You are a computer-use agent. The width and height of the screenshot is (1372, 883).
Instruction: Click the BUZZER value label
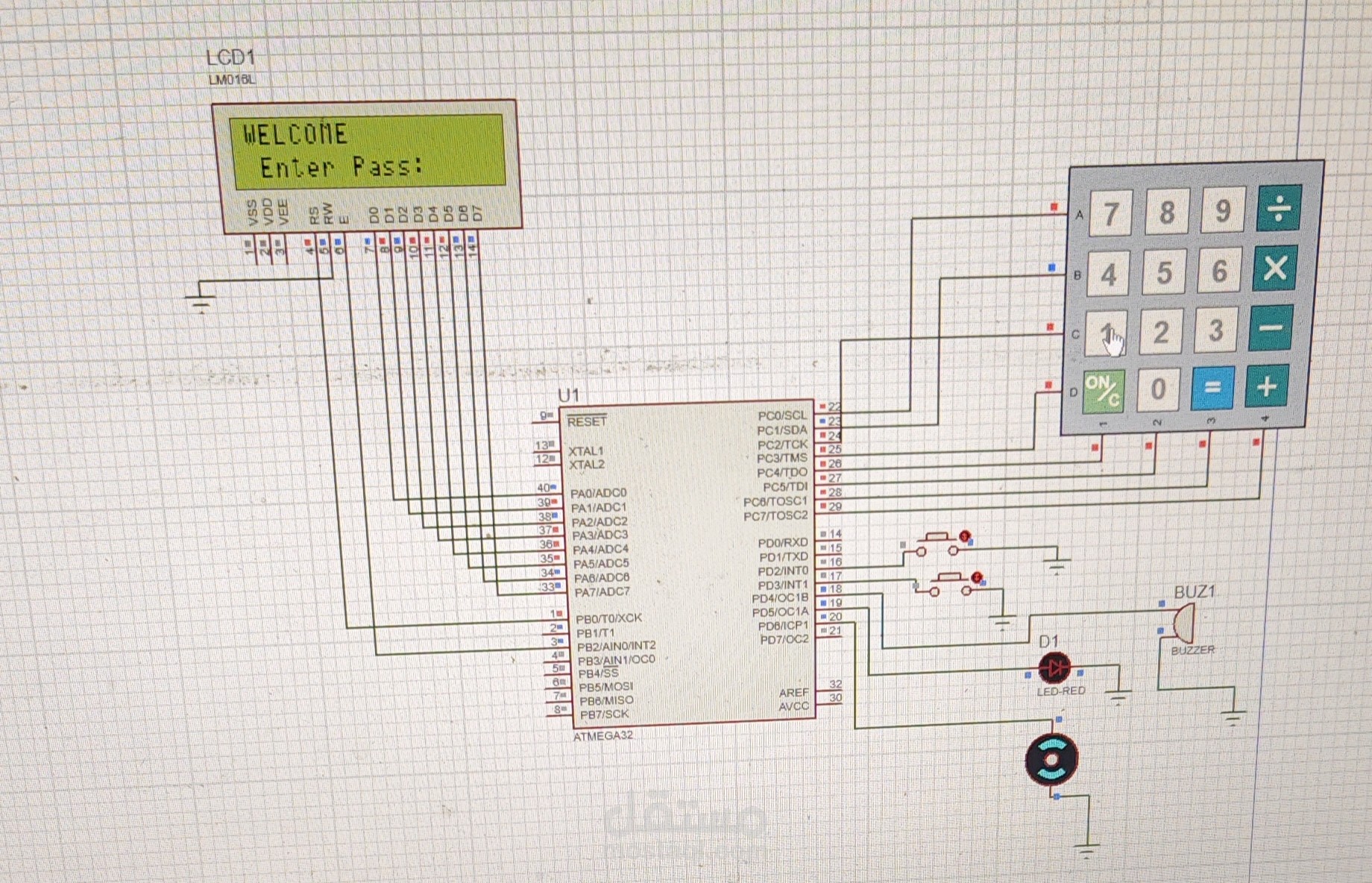1193,650
